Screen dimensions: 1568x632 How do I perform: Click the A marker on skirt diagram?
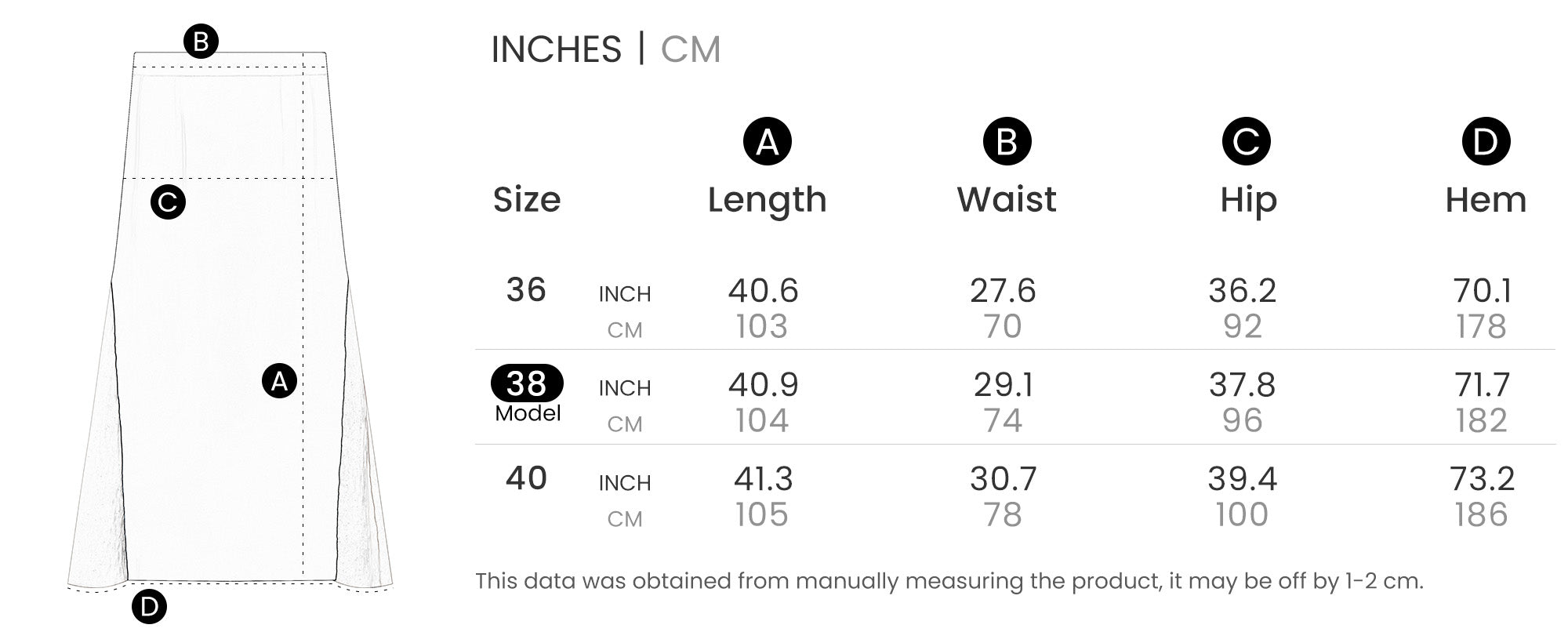[279, 382]
